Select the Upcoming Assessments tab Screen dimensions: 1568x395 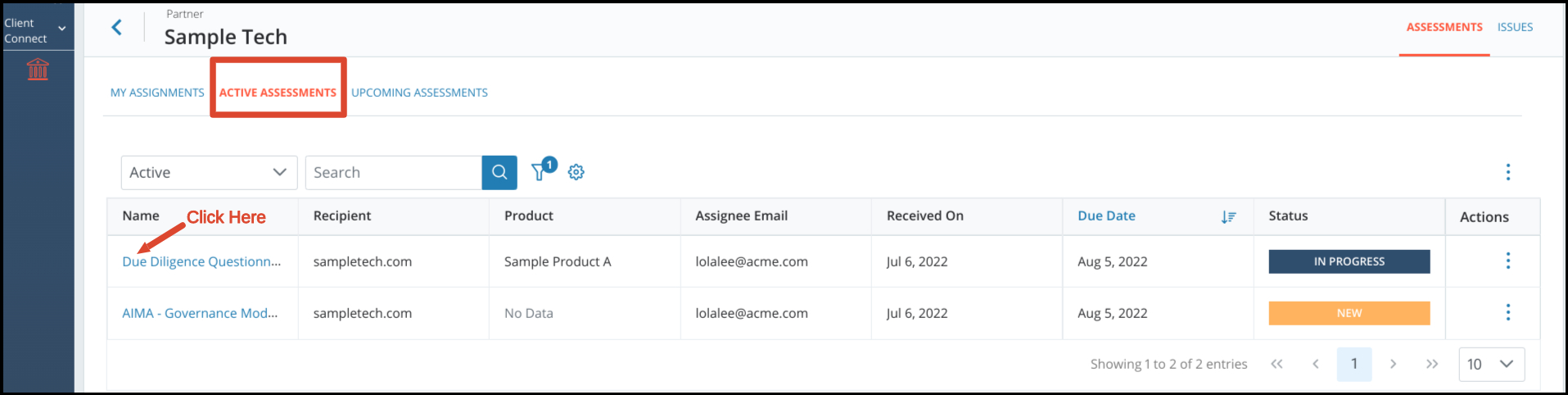[419, 93]
